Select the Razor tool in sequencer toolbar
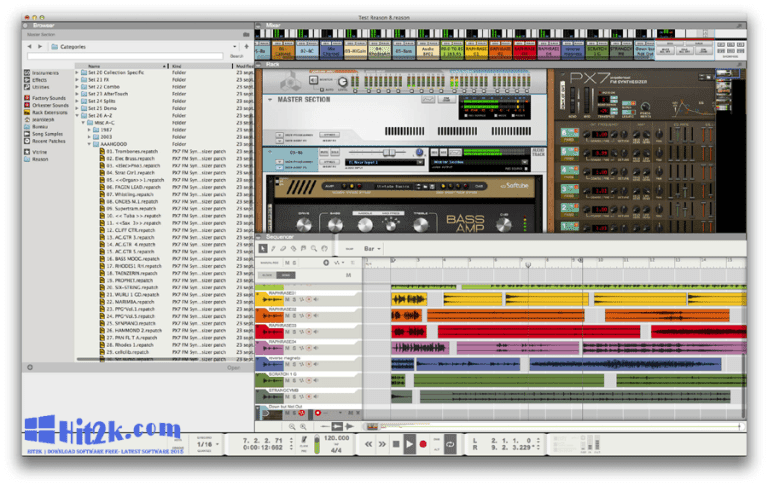 (x=293, y=249)
